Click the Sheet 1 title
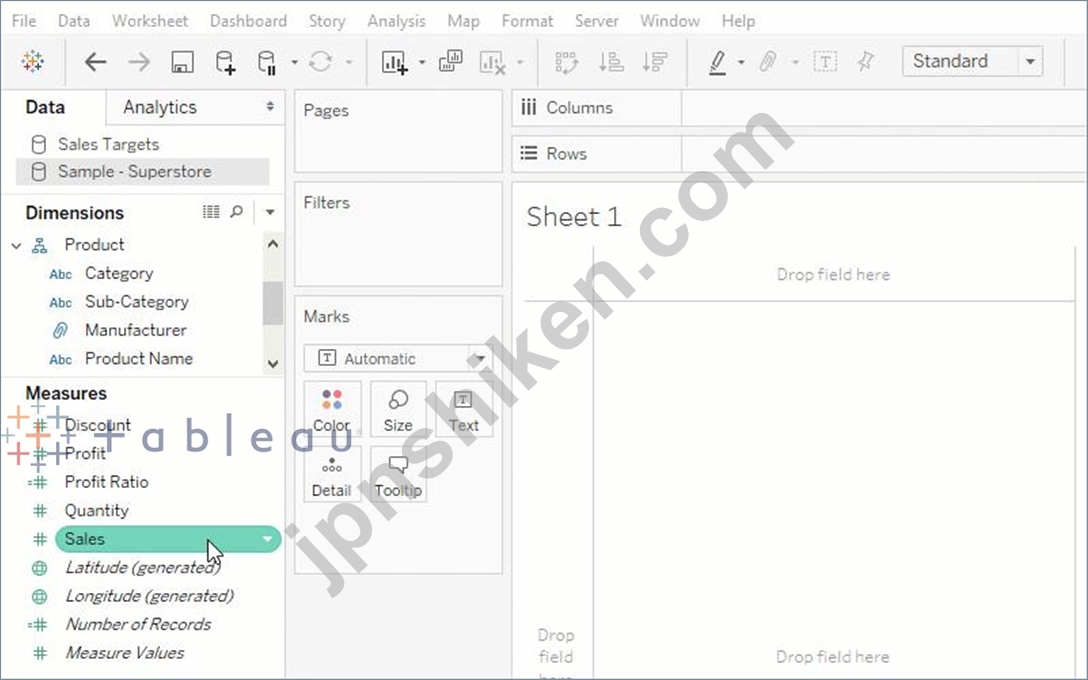This screenshot has height=680, width=1088. coord(574,217)
